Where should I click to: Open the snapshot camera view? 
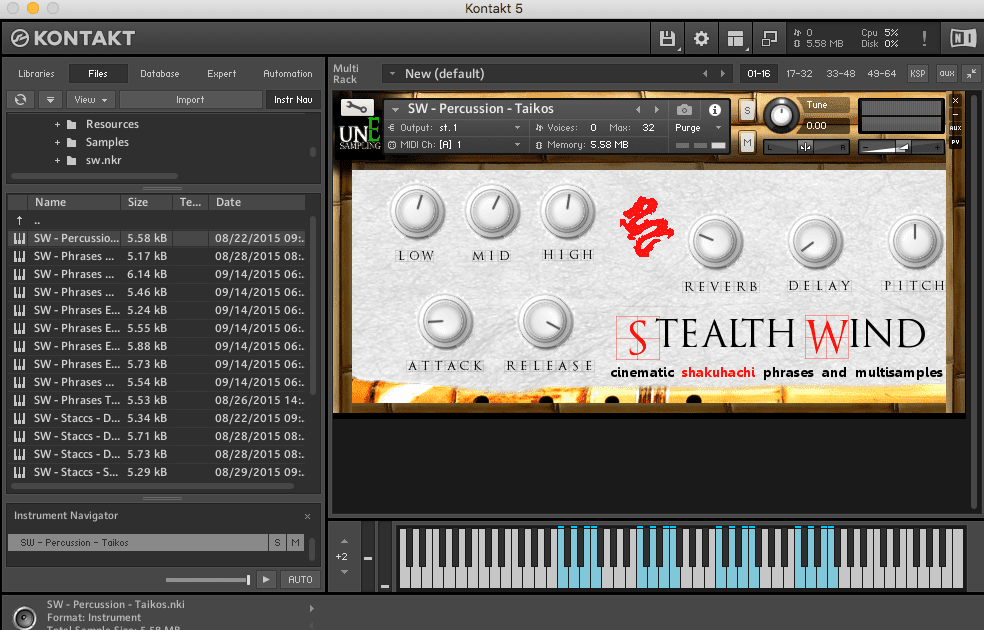(x=684, y=110)
